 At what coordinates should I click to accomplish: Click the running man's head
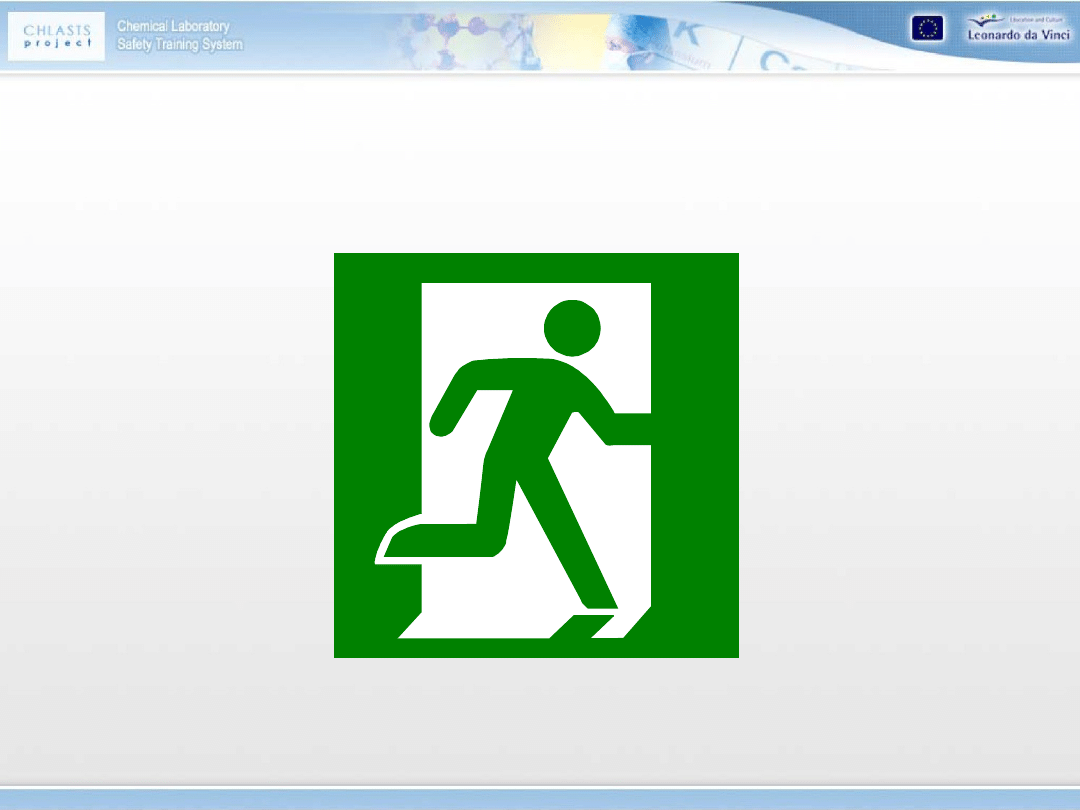click(572, 328)
